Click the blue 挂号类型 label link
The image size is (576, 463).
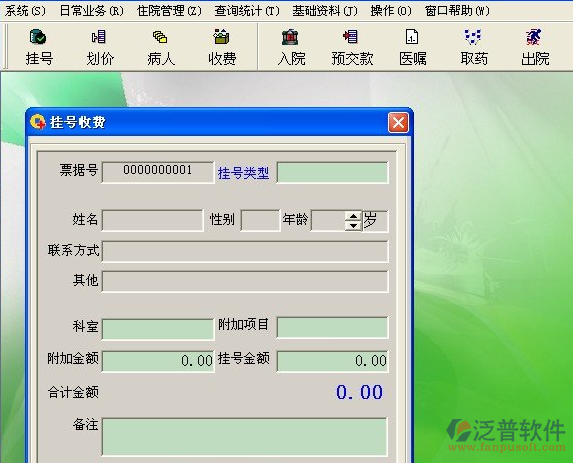pos(243,173)
